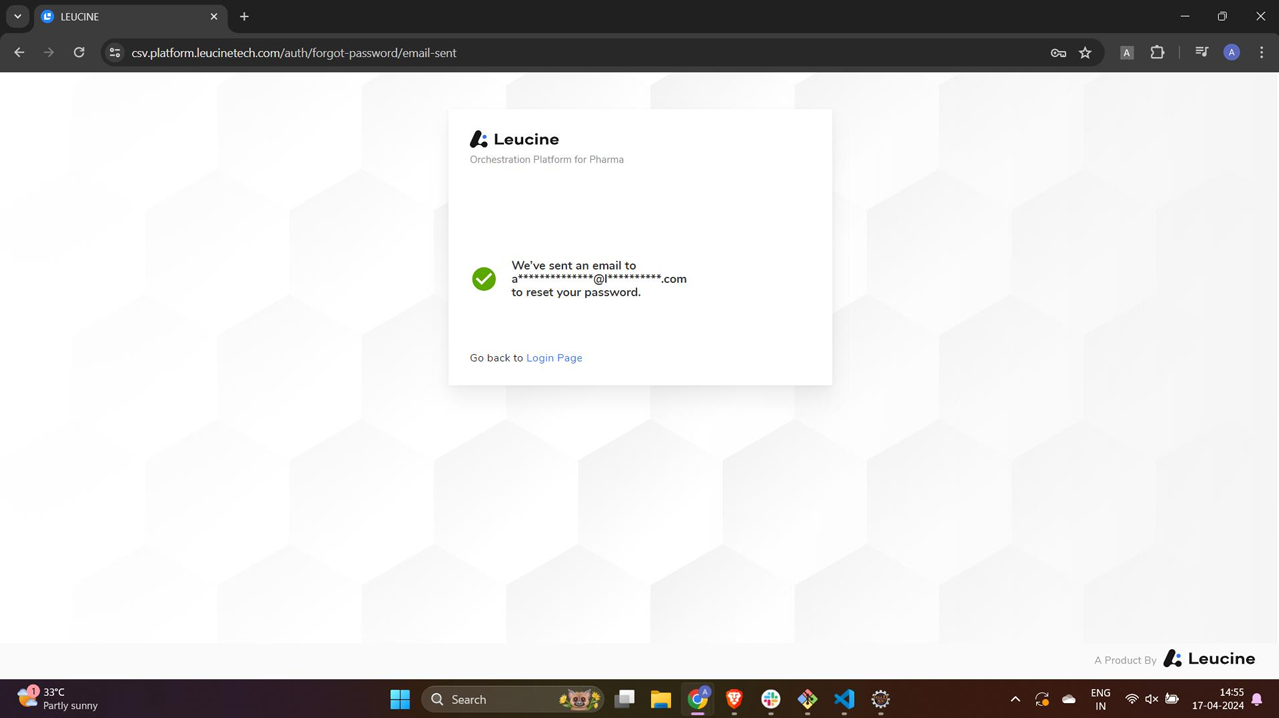1279x718 pixels.
Task: Open Visual Studio Code from the taskbar
Action: pos(844,700)
